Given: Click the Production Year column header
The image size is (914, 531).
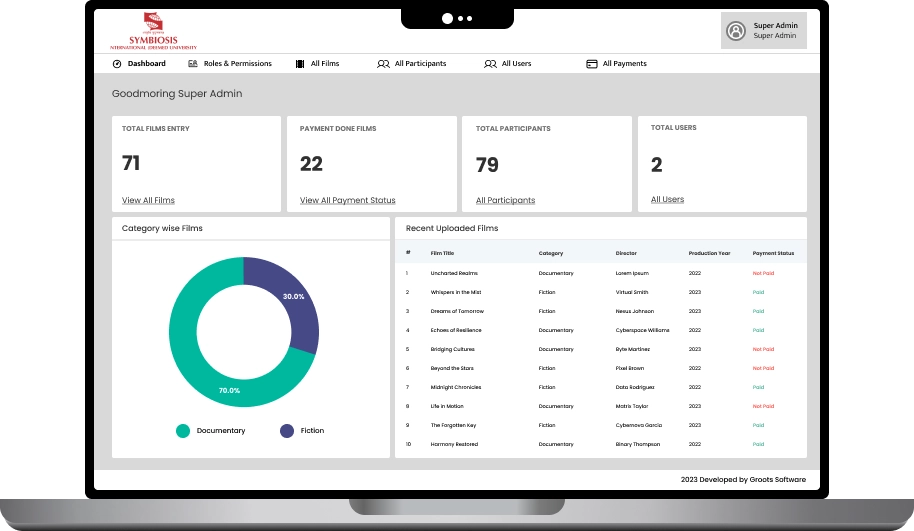Looking at the screenshot, I should 709,254.
